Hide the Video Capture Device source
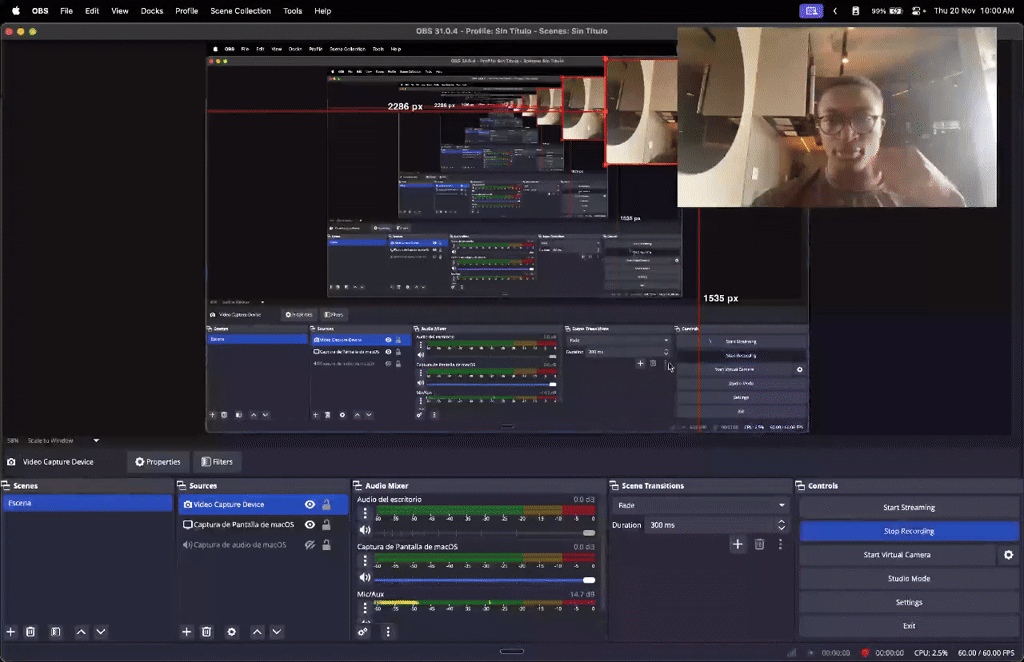 (x=310, y=504)
